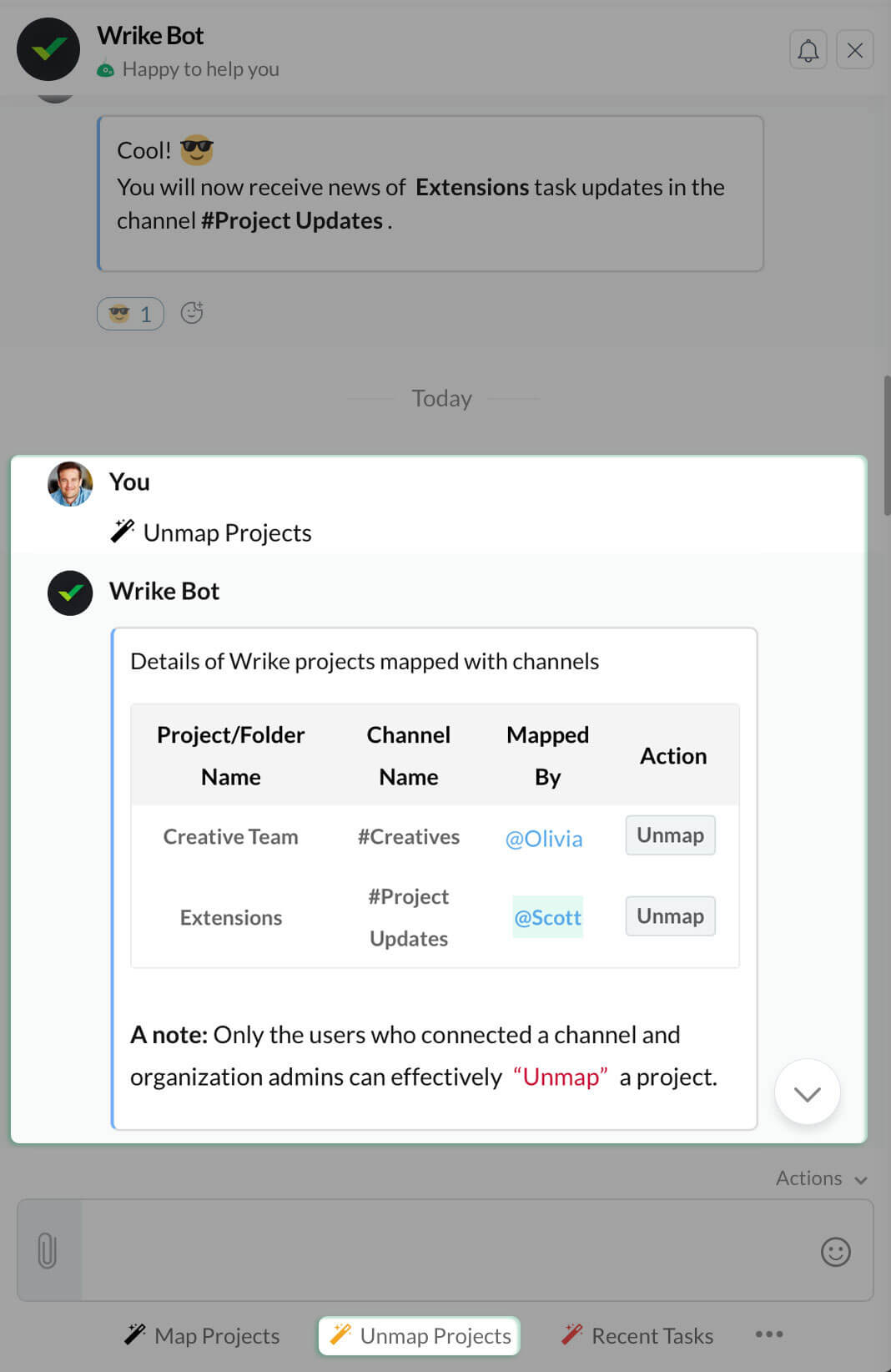The width and height of the screenshot is (891, 1372).
Task: Focus the message input field
Action: (445, 1250)
